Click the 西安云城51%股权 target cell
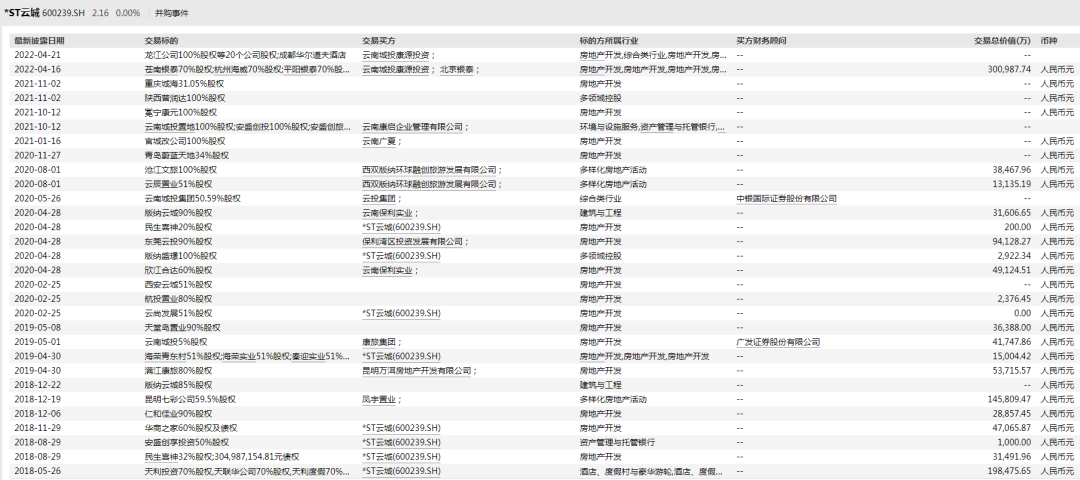 178,284
